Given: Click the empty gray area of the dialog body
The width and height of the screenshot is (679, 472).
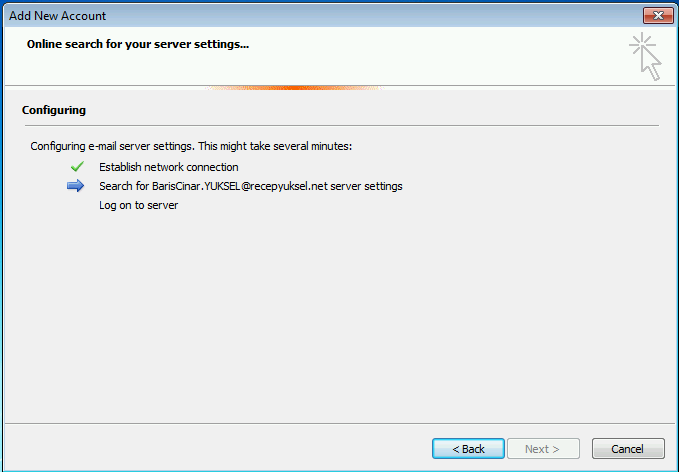Looking at the screenshot, I should (340, 316).
